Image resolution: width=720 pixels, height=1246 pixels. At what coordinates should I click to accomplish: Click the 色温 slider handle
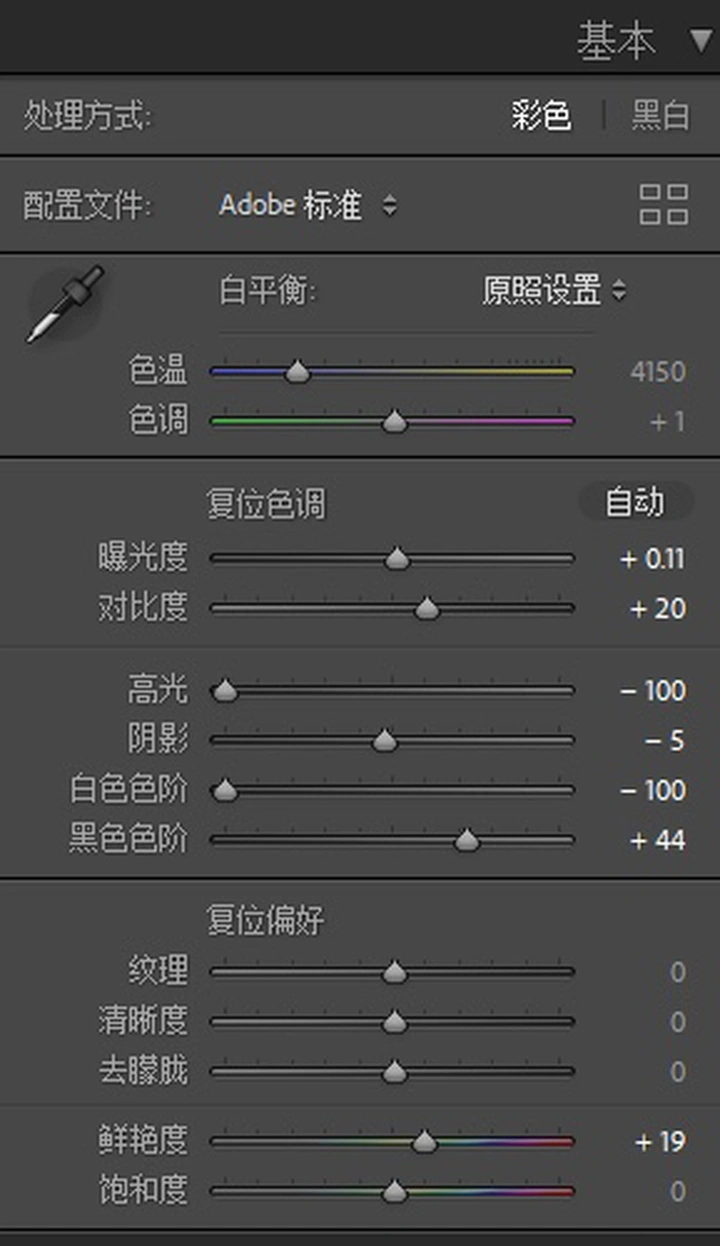point(297,373)
